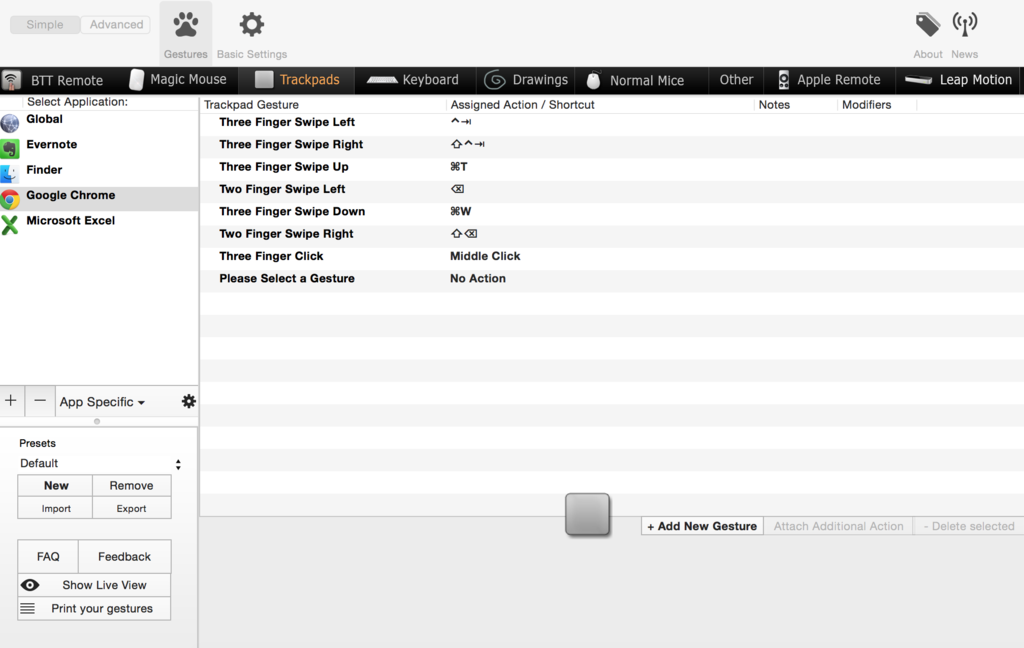Image resolution: width=1024 pixels, height=648 pixels.
Task: Open the FAQ
Action: 48,557
